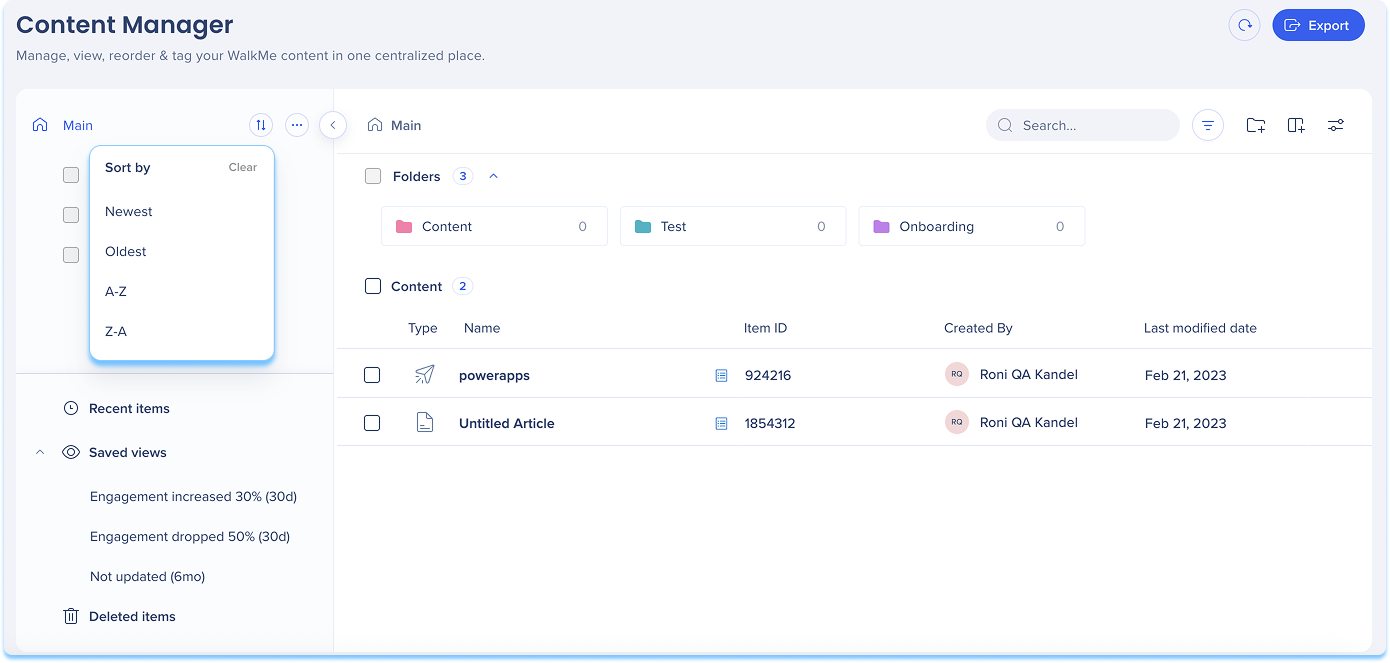Click item ID 1854312
1390x663 pixels.
[770, 423]
